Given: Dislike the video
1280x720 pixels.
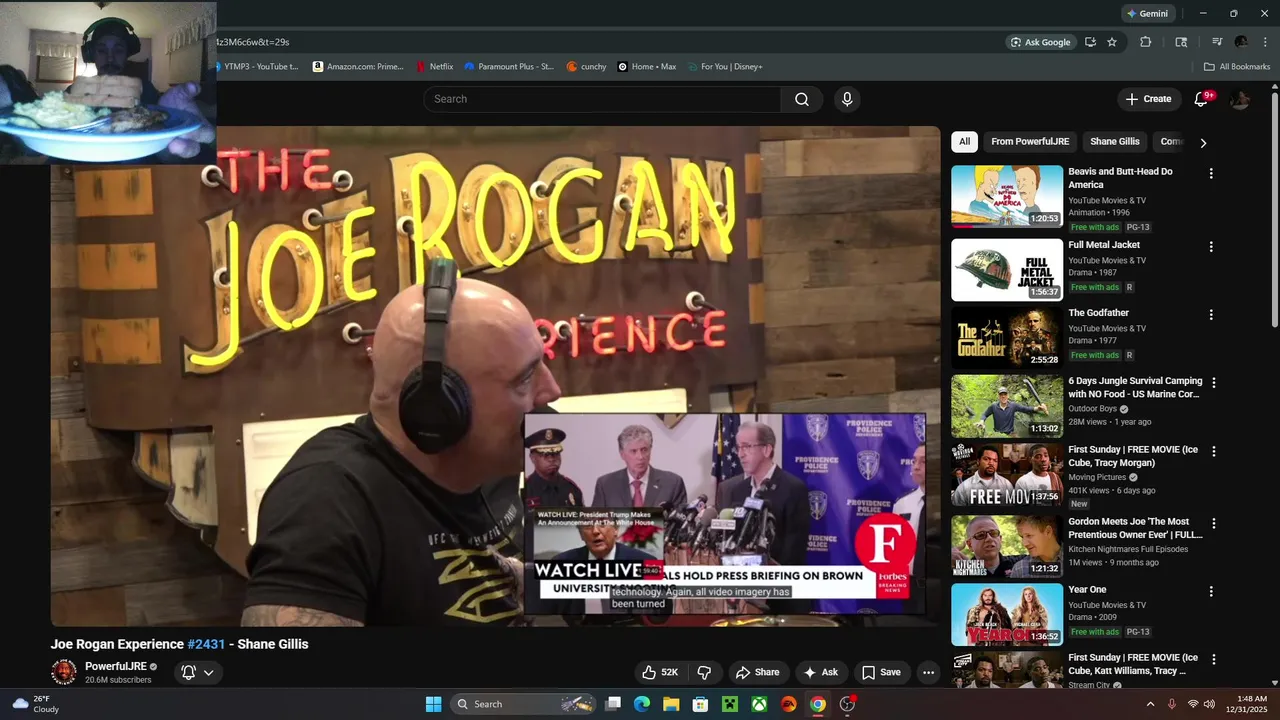Looking at the screenshot, I should click(704, 672).
